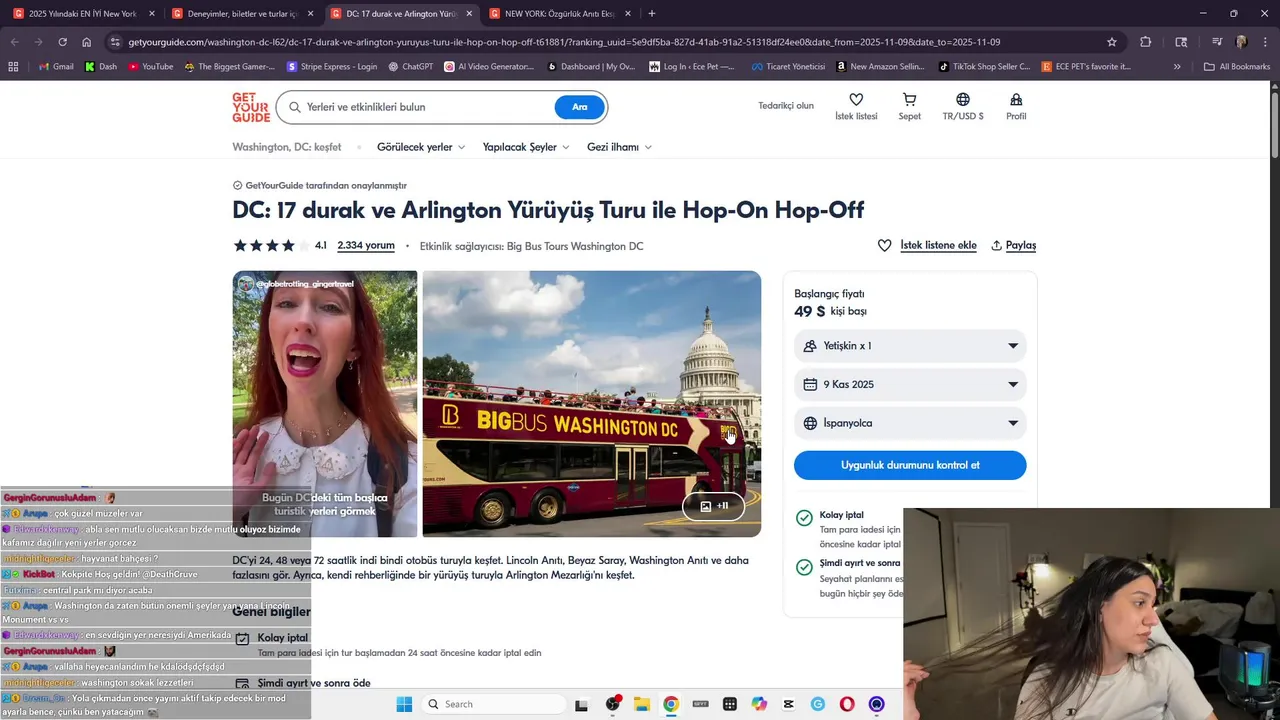
Task: Click the page vertical scrollbar
Action: pyautogui.click(x=1274, y=120)
